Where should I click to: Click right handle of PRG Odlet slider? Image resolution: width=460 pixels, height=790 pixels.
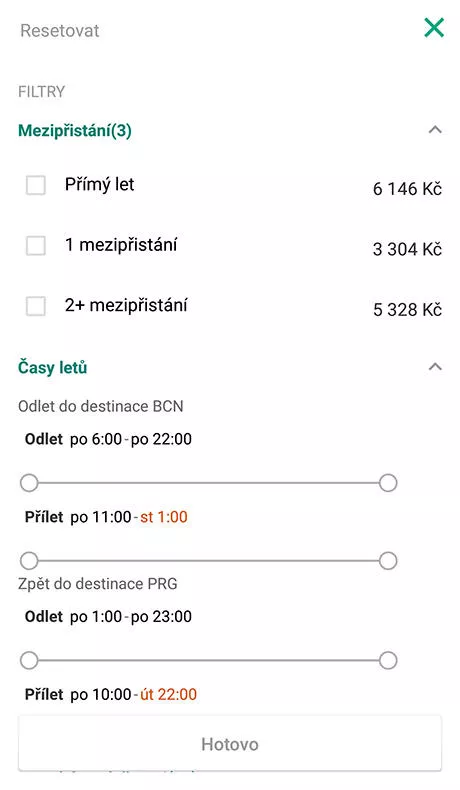(x=388, y=660)
